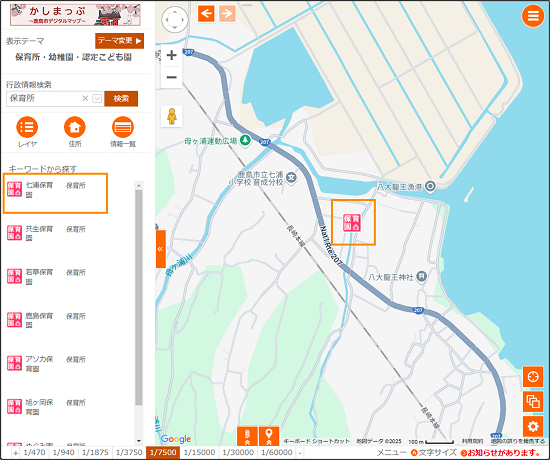The width and height of the screenshot is (550, 460).
Task: Click the scale bar plus button
Action: (15, 453)
